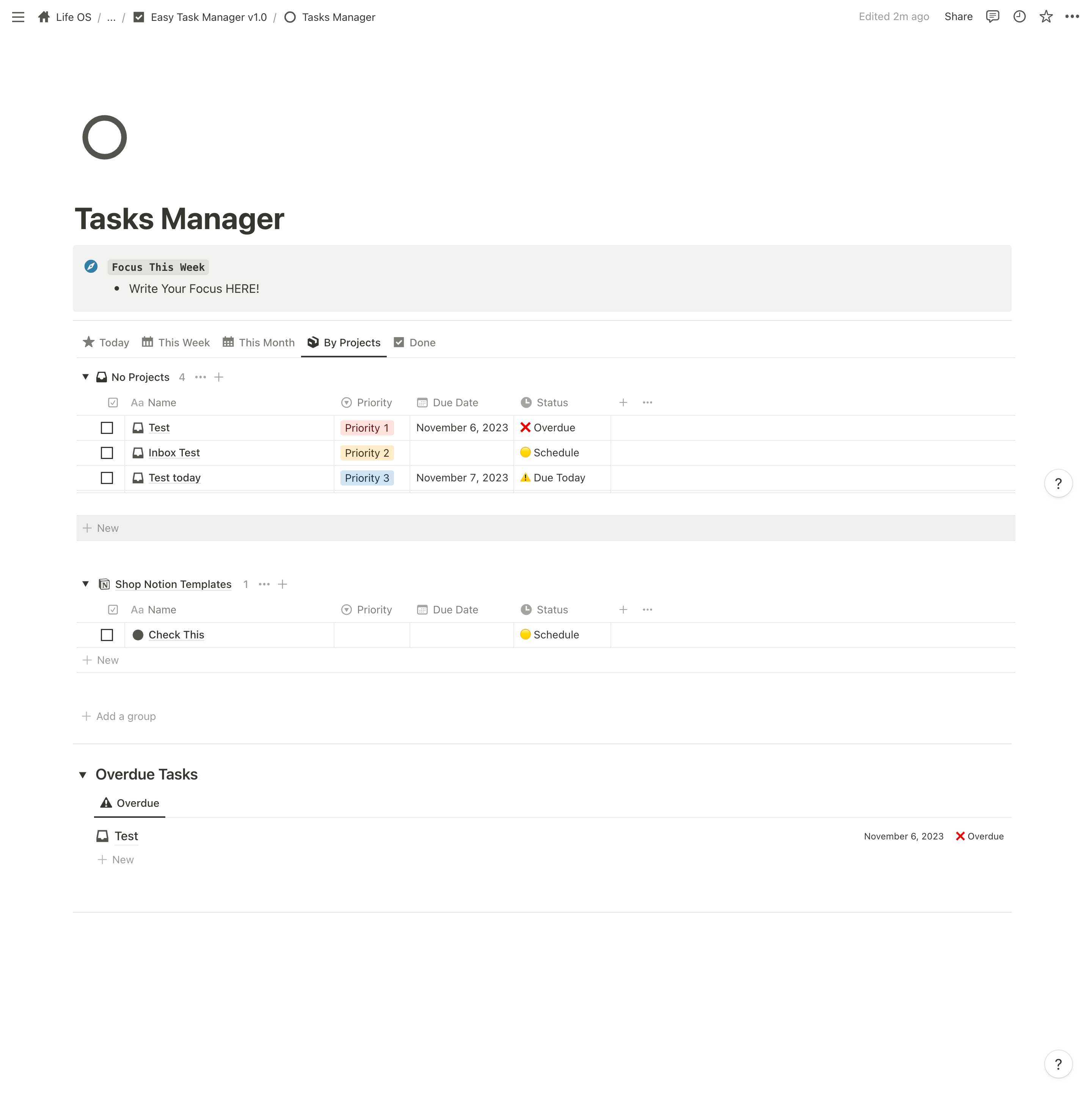This screenshot has height=1097, width=1092.
Task: Collapse the Shop Notion Templates group
Action: pos(85,584)
